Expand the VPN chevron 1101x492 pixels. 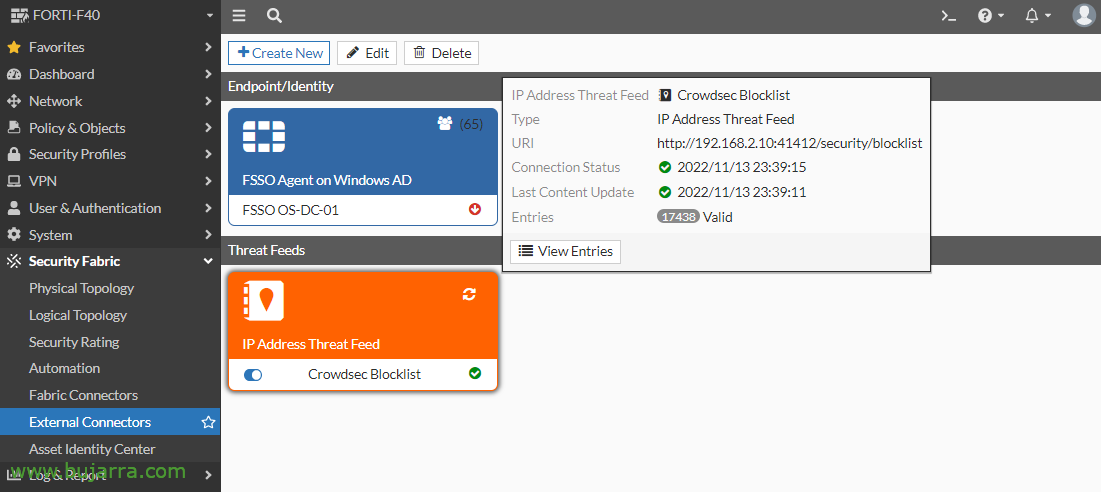coord(208,181)
